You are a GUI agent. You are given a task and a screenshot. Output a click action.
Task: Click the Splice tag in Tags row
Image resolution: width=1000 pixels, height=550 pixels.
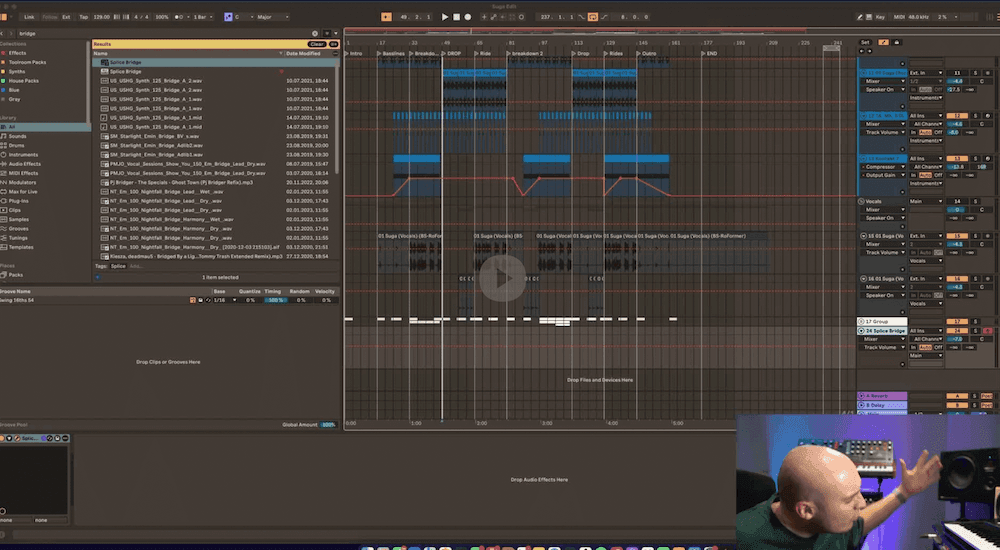(x=118, y=266)
